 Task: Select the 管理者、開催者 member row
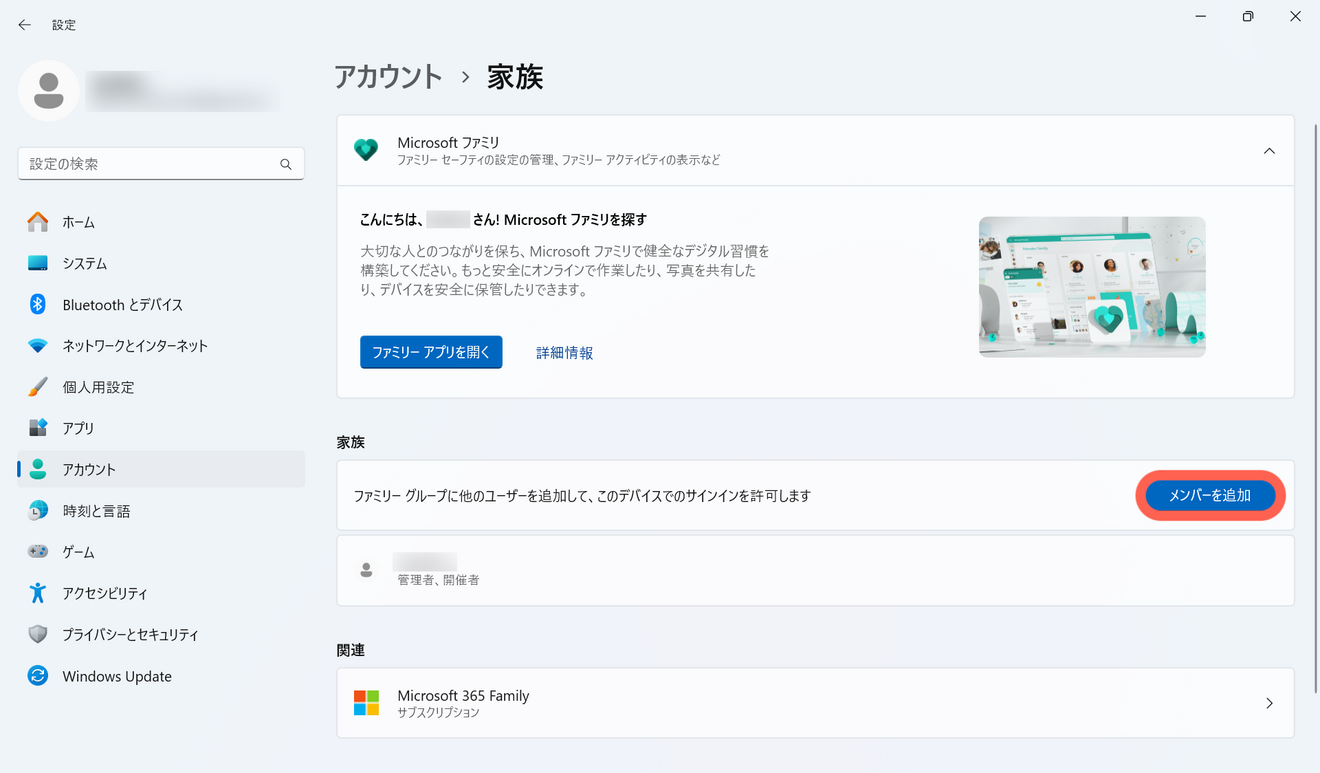[x=815, y=570]
